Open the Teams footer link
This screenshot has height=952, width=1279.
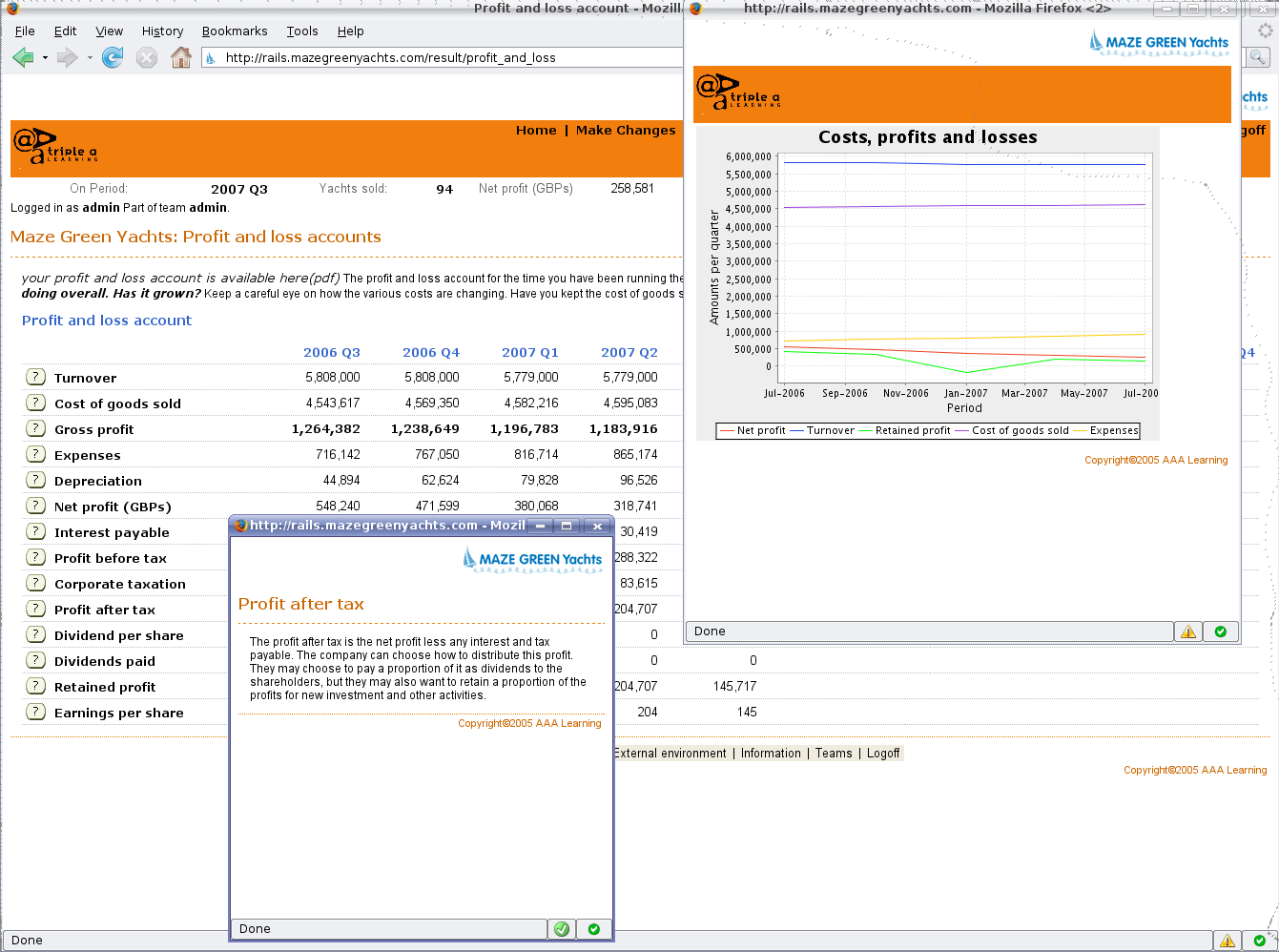pyautogui.click(x=834, y=754)
